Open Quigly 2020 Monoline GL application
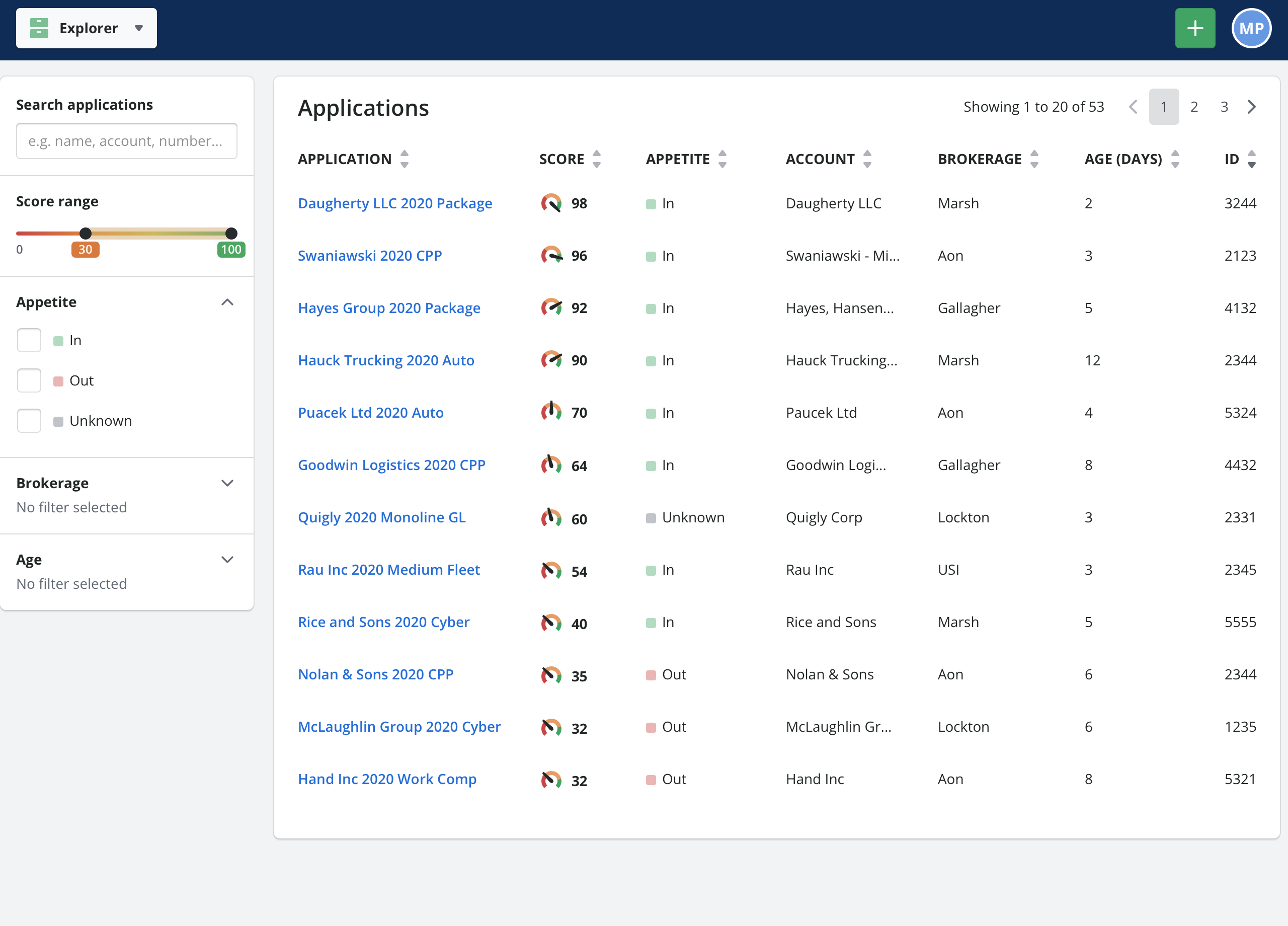 point(382,517)
